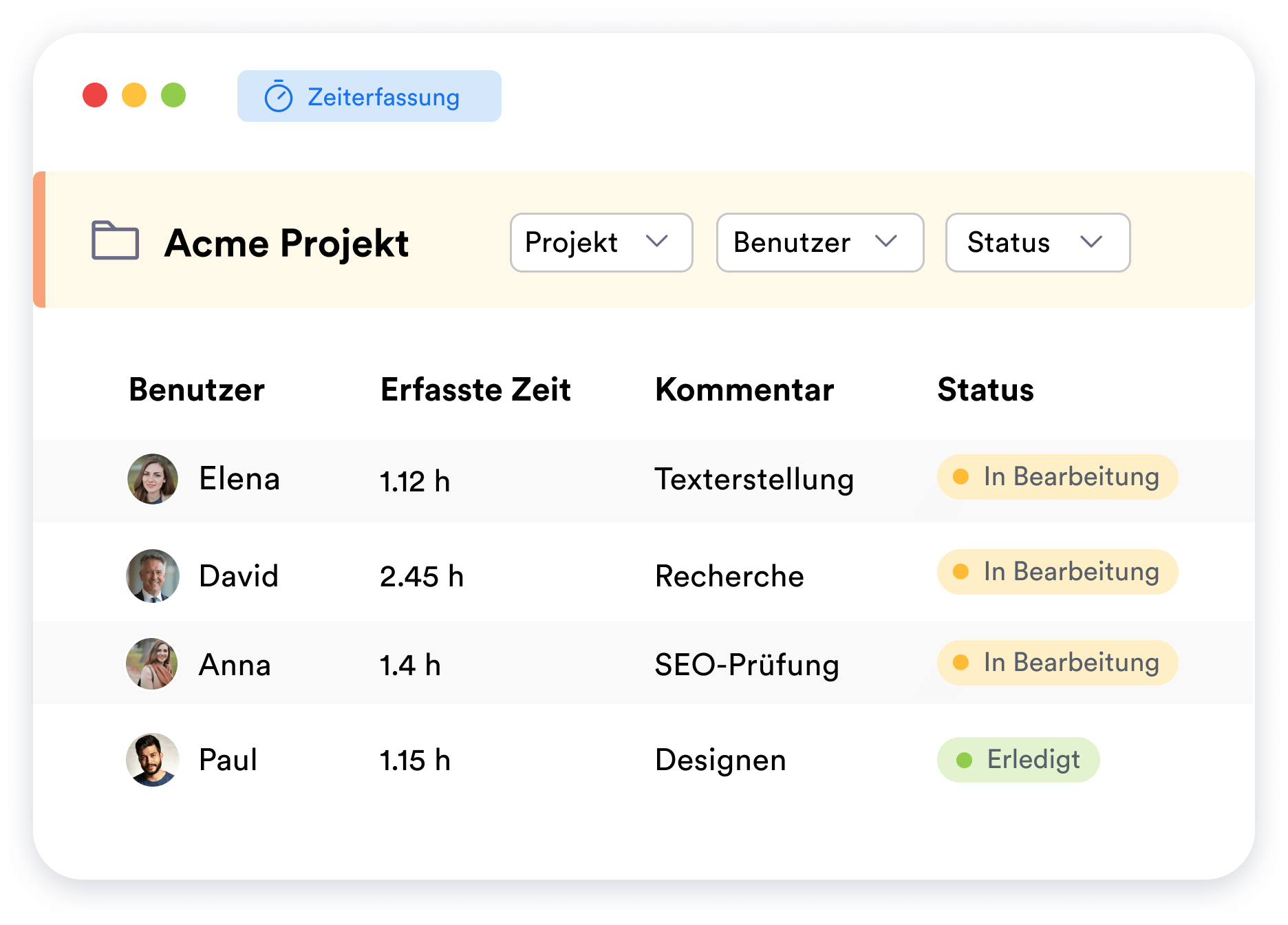
Task: Click the Erfasste Zeit value 2.45 h
Action: click(x=423, y=577)
